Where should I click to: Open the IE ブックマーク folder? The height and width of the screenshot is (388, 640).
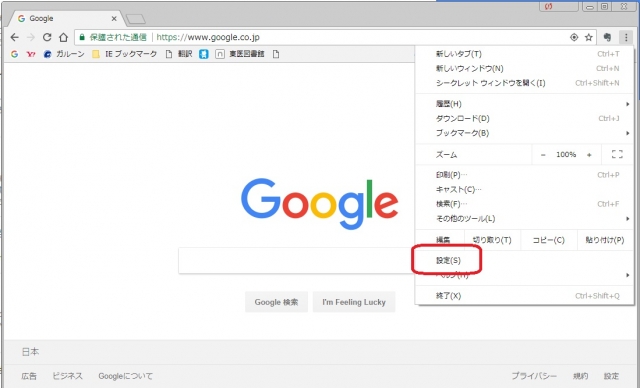pyautogui.click(x=124, y=54)
